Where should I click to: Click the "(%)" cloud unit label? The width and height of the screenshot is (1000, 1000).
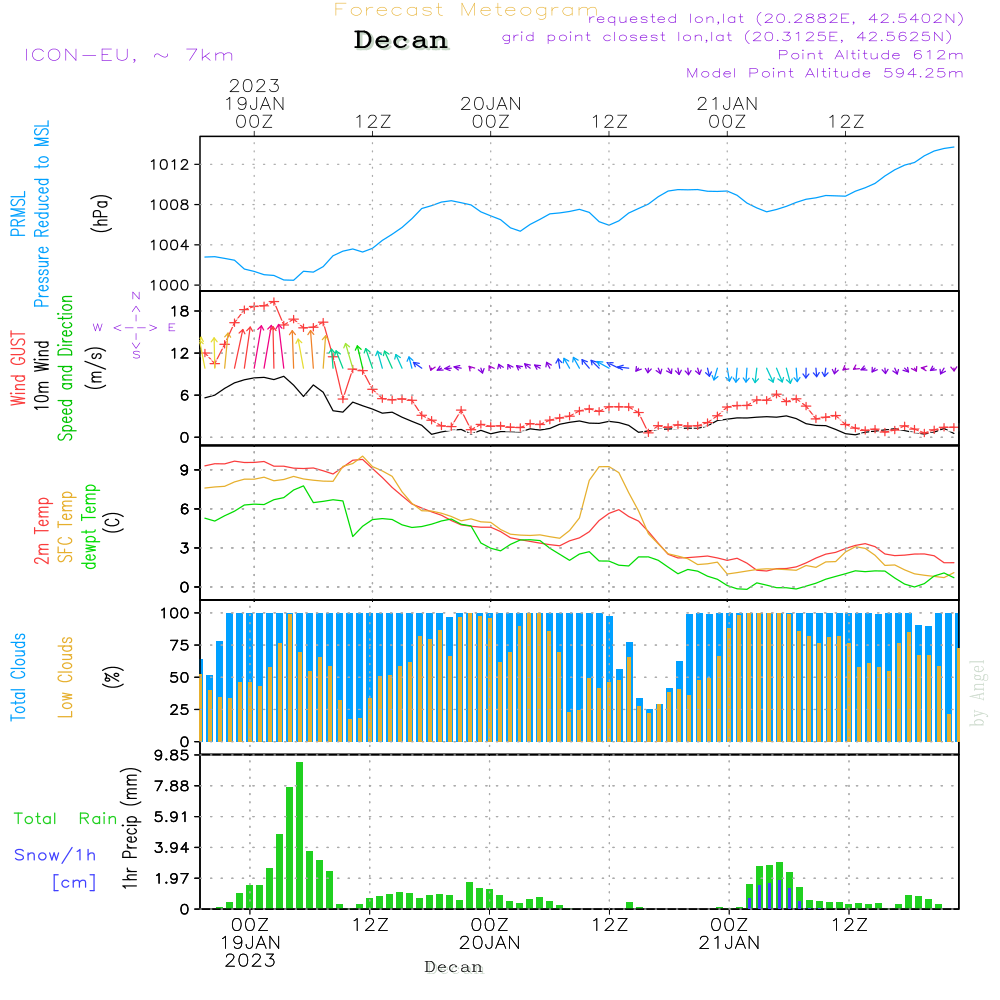click(x=112, y=677)
